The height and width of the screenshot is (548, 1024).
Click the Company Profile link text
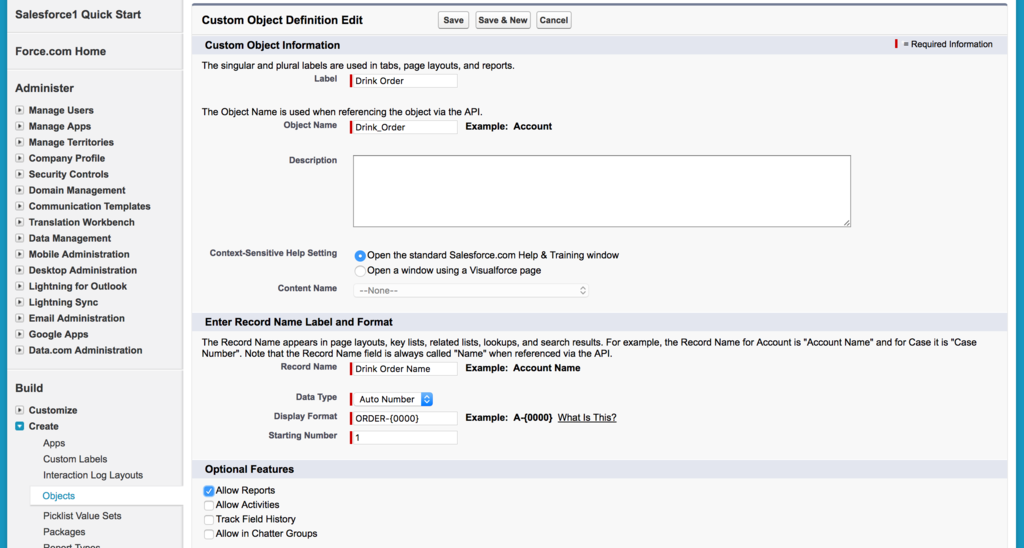pos(67,158)
